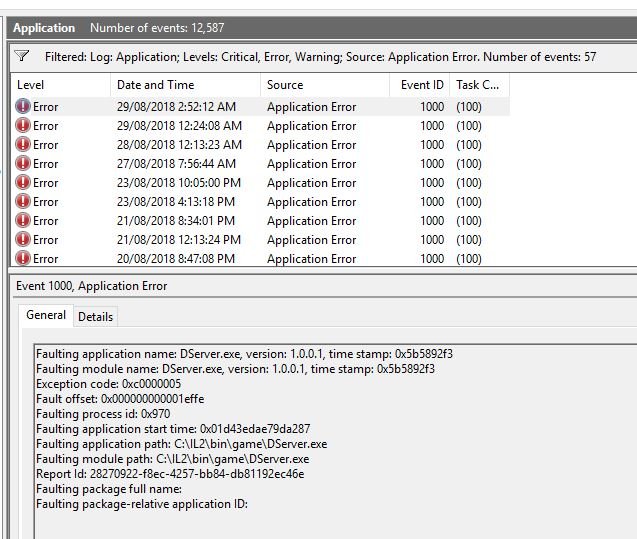The width and height of the screenshot is (637, 539).
Task: Click the filter funnel icon
Action: pyautogui.click(x=22, y=57)
